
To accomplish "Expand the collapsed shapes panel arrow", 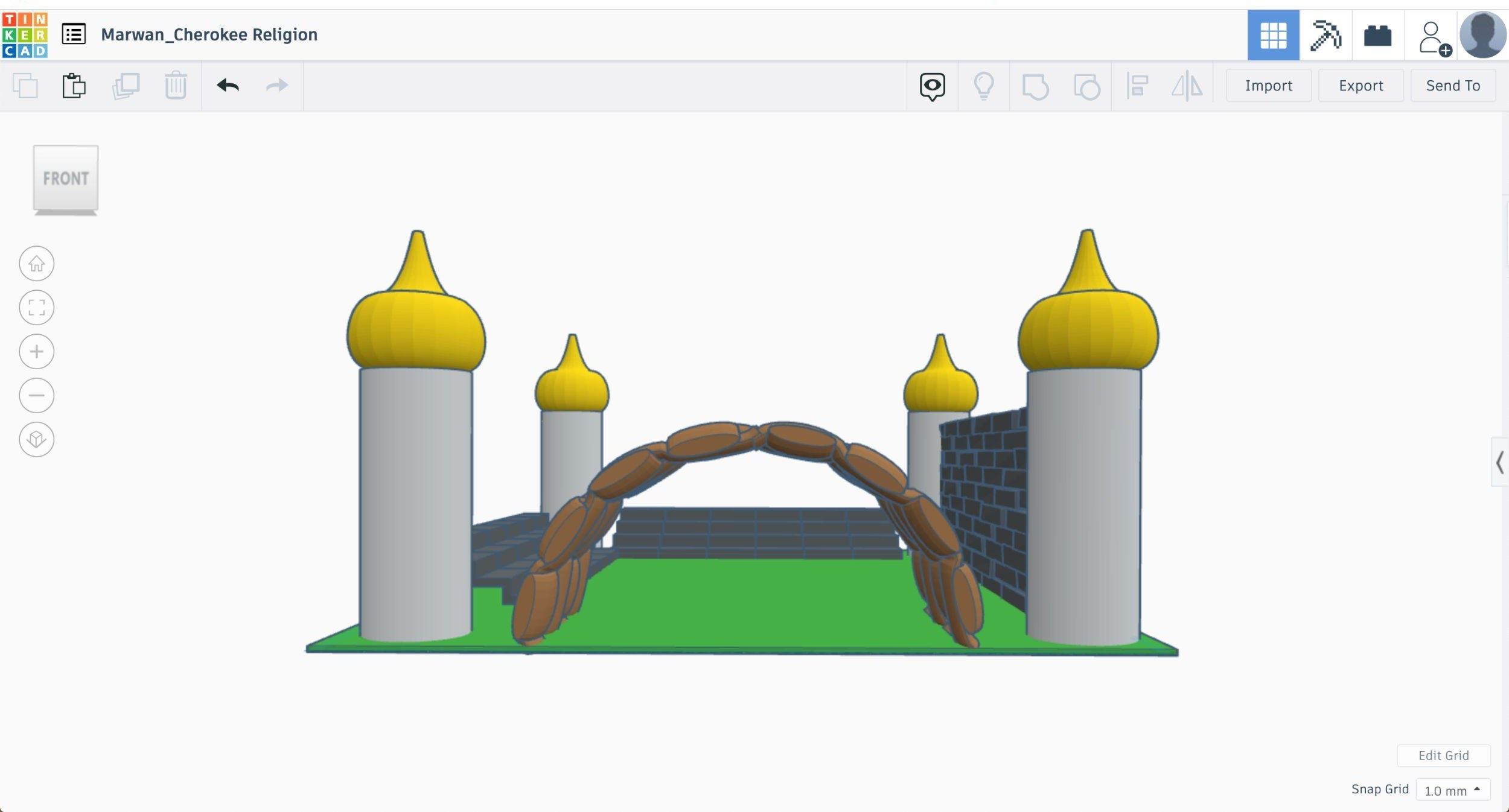I will (1499, 463).
